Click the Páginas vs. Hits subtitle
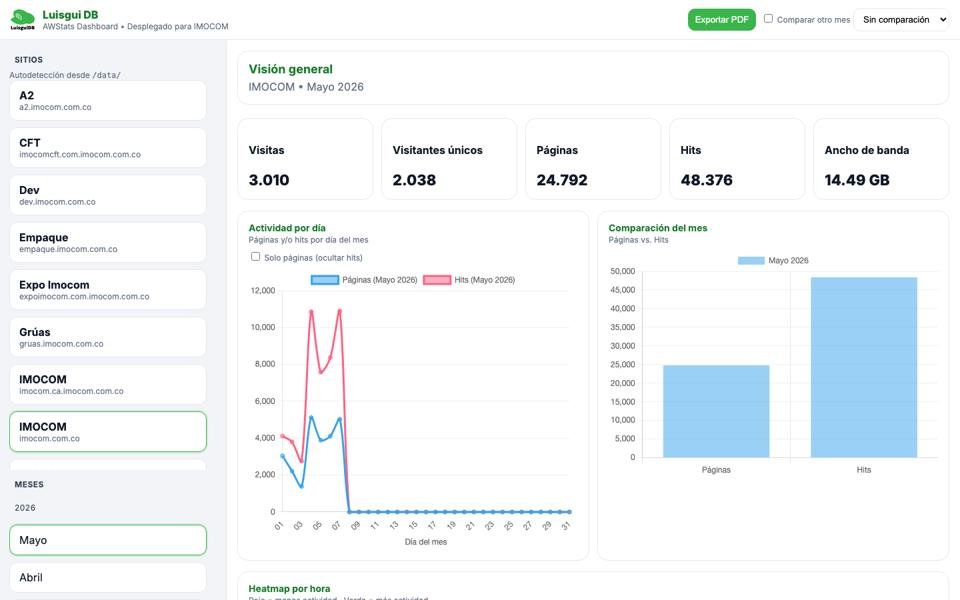960x600 pixels. 639,240
